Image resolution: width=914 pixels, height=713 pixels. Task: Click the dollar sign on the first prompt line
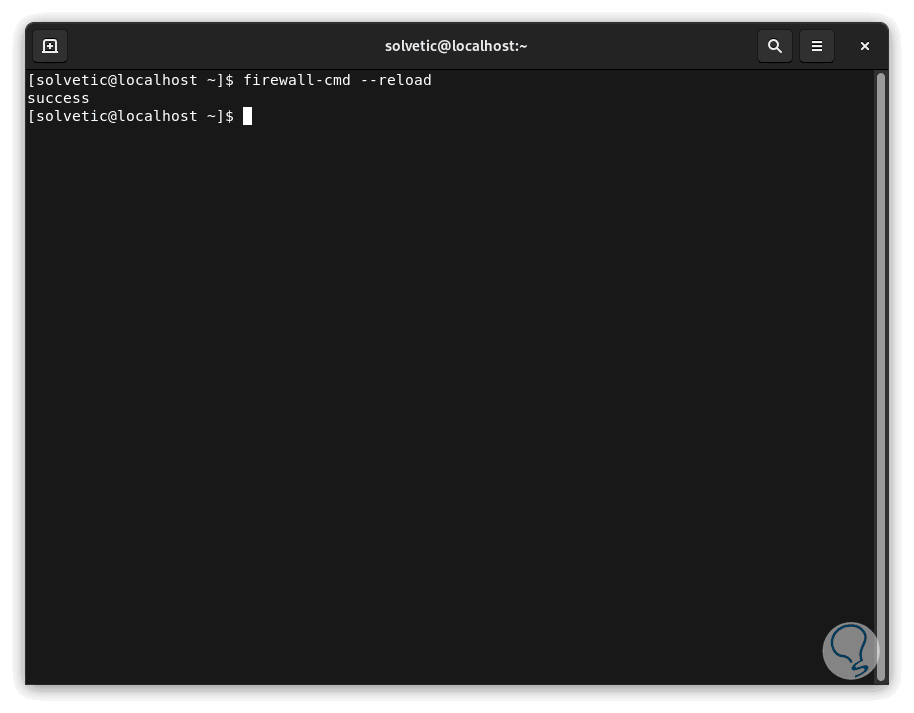click(x=230, y=80)
